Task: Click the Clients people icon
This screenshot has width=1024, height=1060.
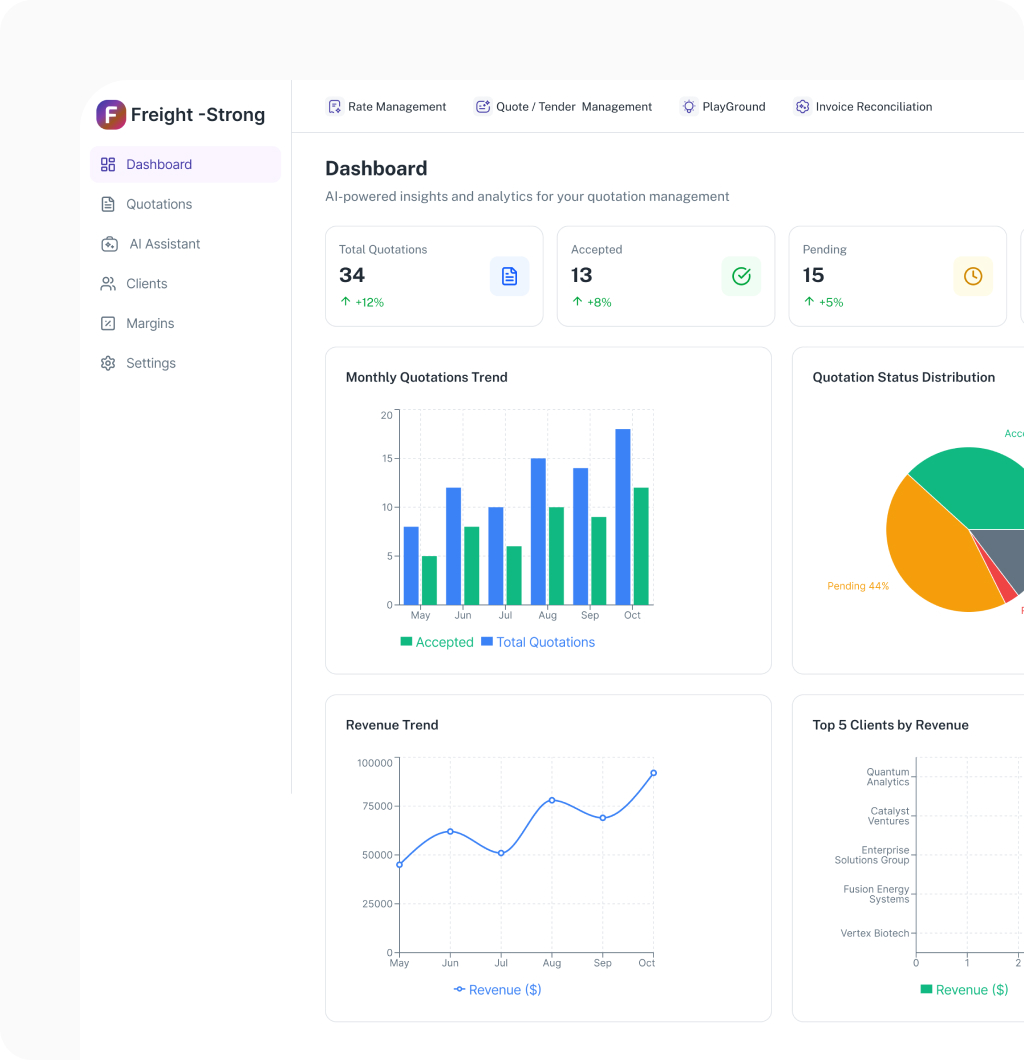Action: click(108, 283)
